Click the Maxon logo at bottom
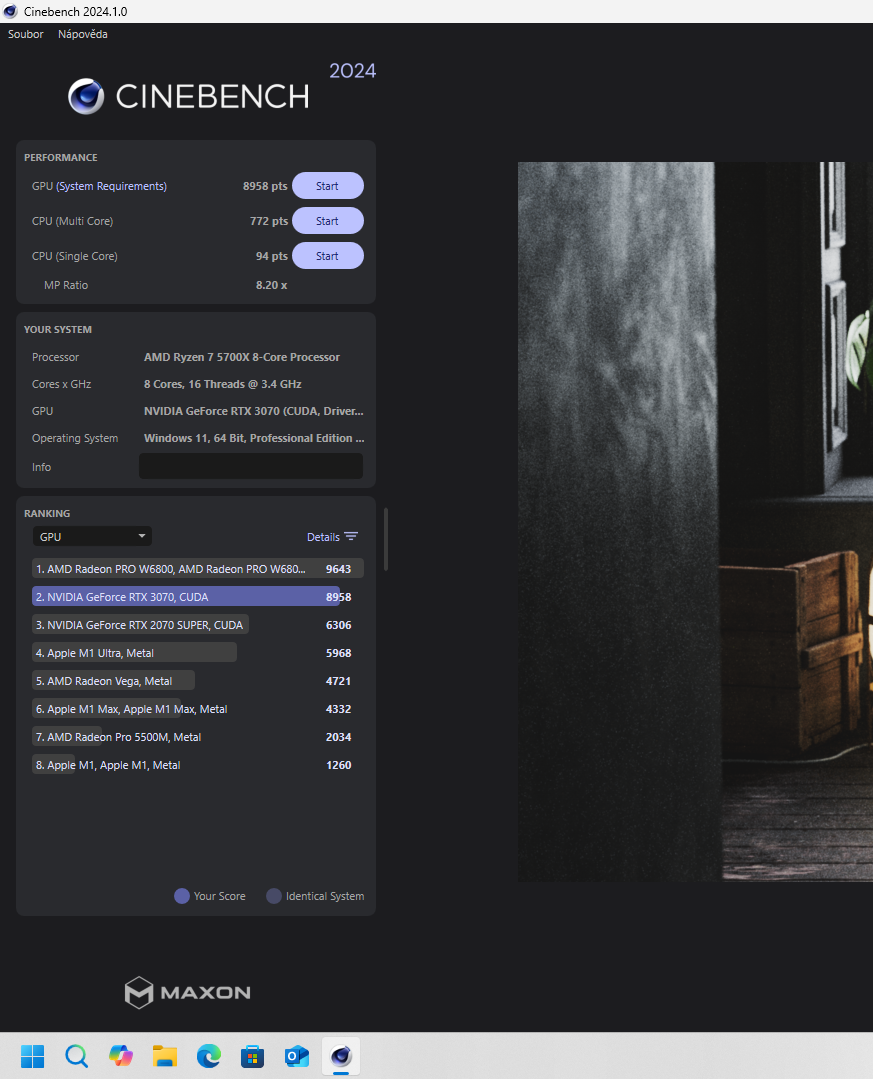This screenshot has width=873, height=1079. [x=187, y=993]
